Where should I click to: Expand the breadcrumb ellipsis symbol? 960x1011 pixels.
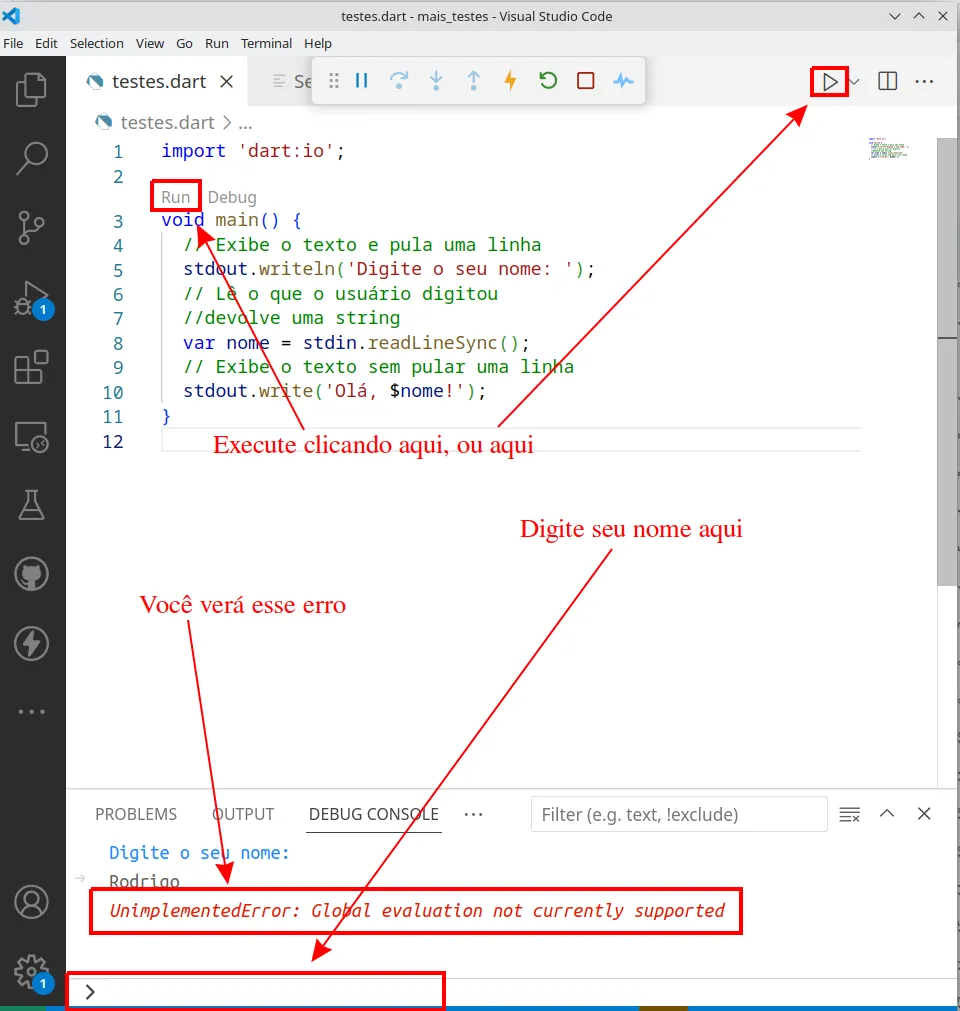click(x=245, y=123)
